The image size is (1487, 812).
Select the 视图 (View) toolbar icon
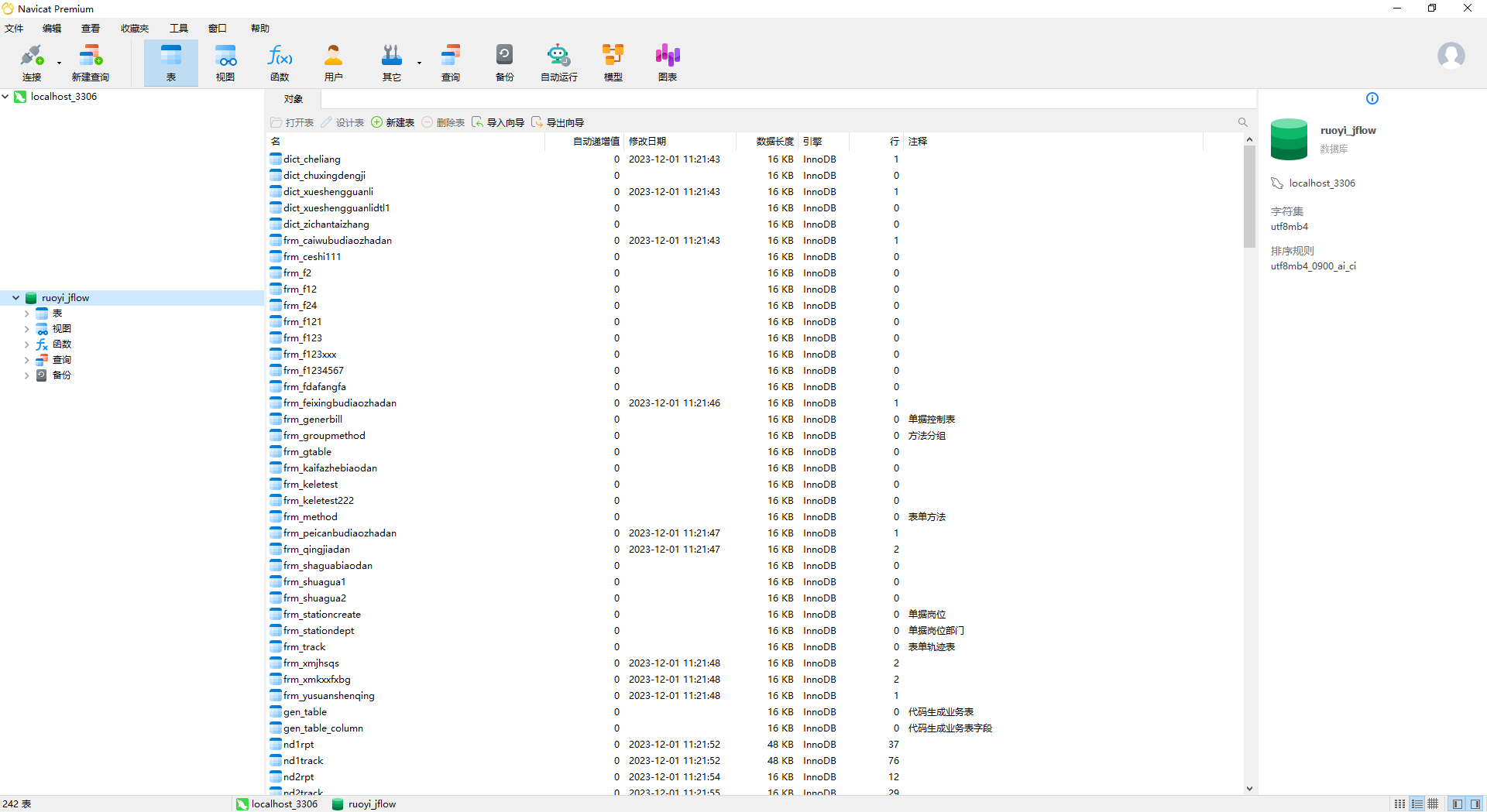coord(225,62)
